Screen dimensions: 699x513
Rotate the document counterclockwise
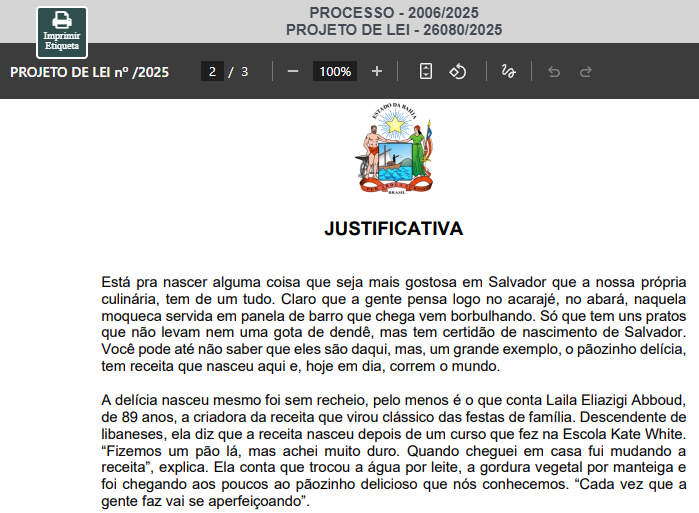458,72
